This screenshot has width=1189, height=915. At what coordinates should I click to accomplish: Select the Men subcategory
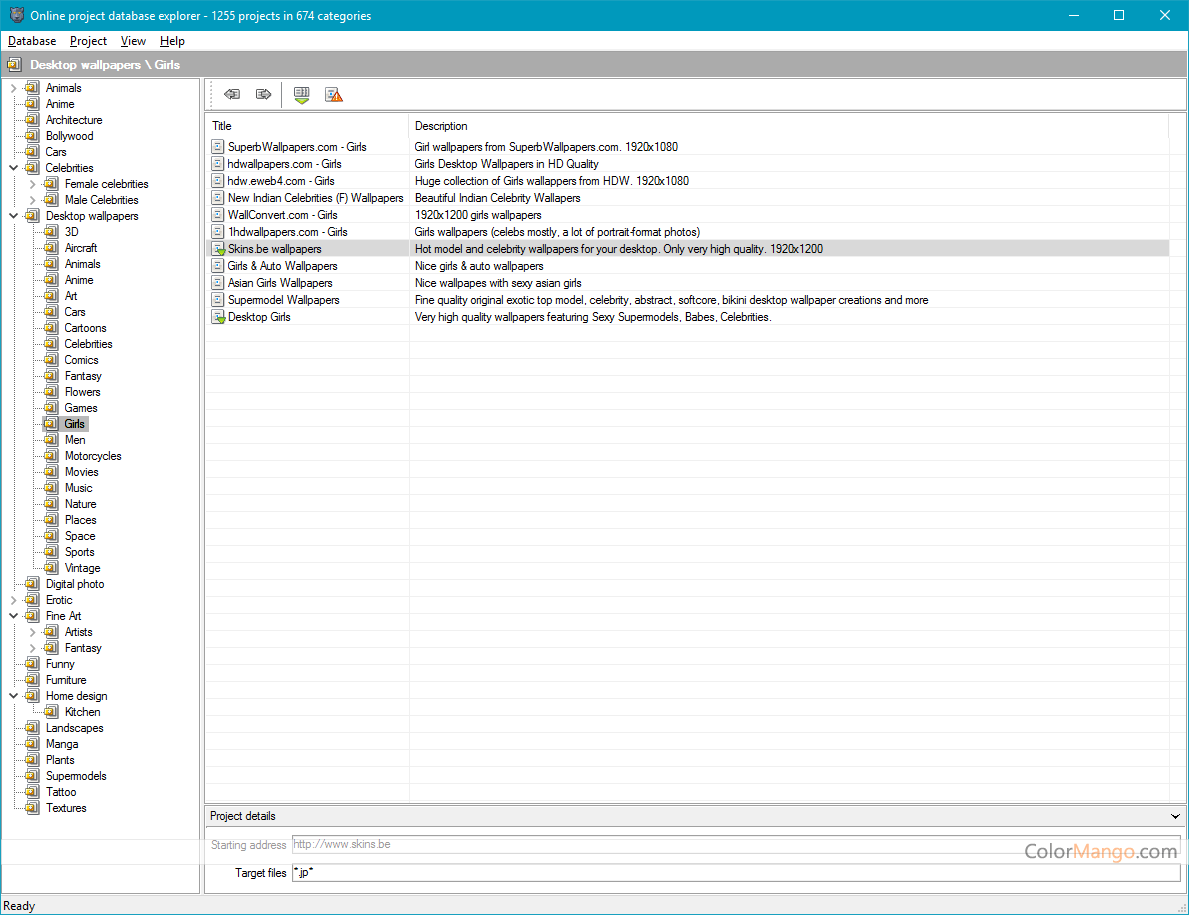(75, 440)
